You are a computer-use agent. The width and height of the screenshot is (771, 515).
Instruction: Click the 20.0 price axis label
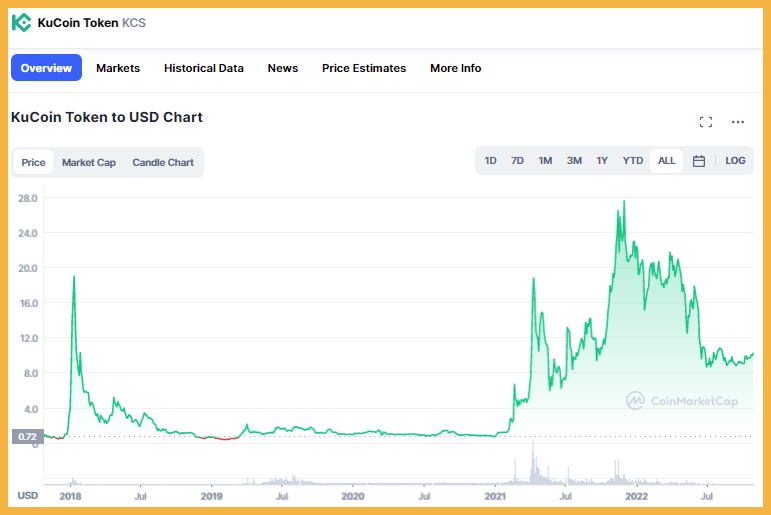[28, 268]
